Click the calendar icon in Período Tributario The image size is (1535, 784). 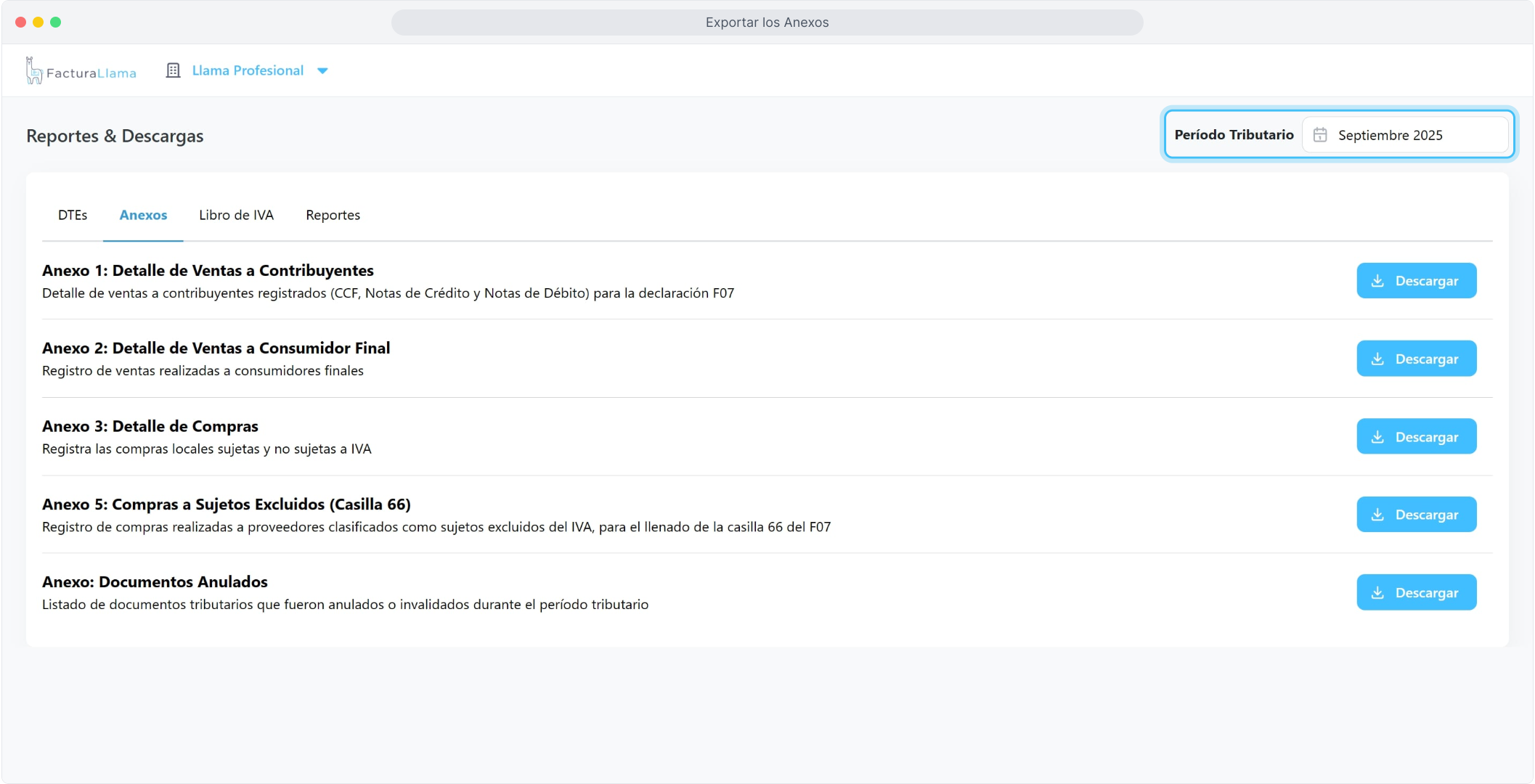(1320, 135)
